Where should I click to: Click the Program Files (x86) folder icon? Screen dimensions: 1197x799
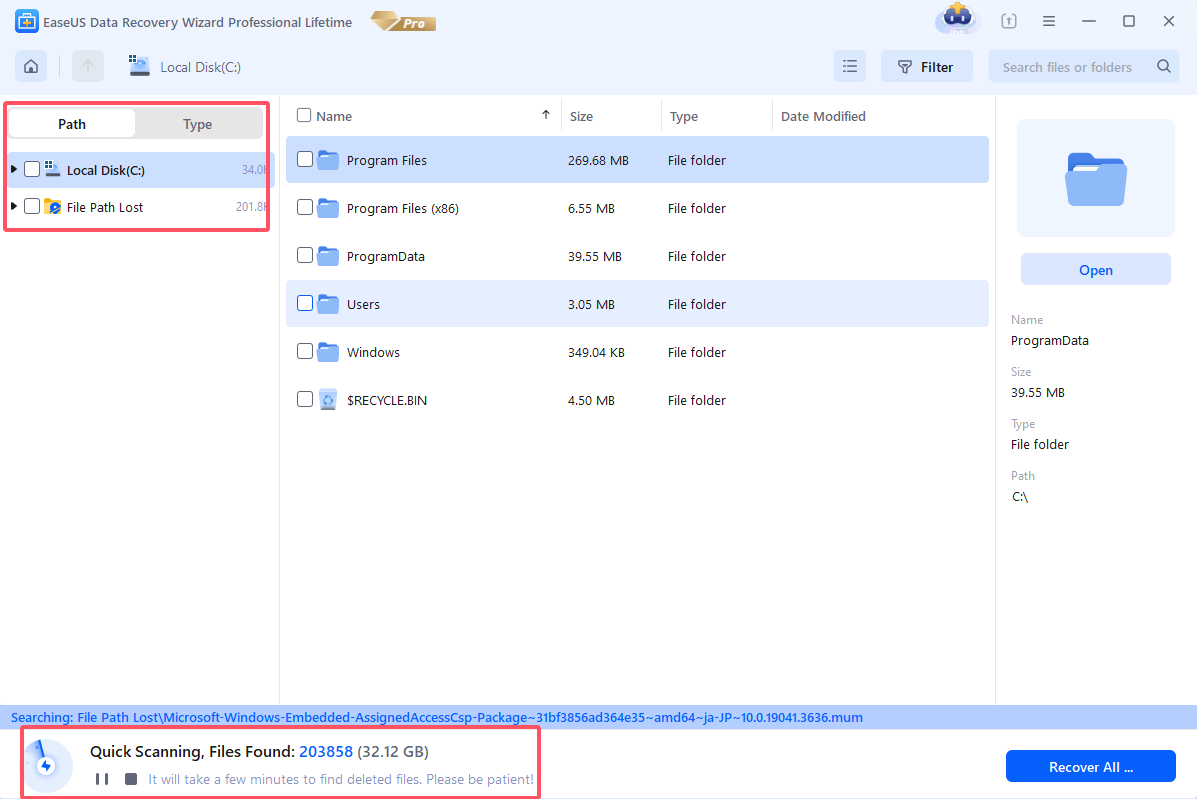click(x=327, y=208)
